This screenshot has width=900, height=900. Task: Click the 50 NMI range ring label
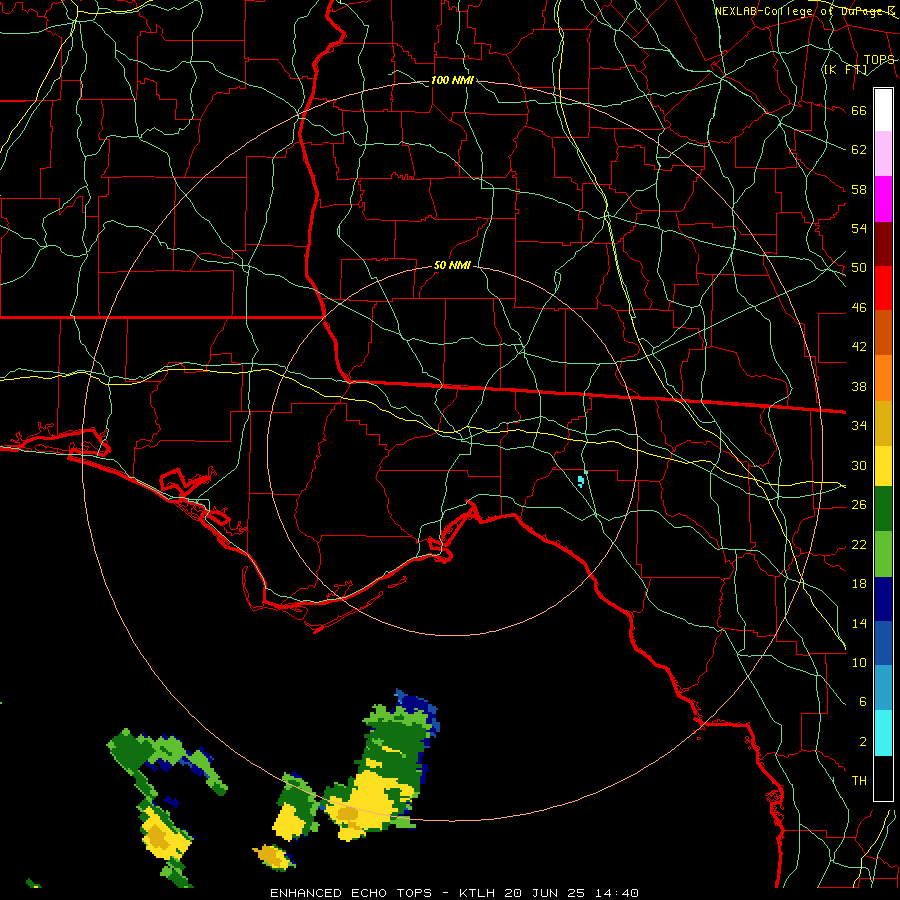(452, 265)
